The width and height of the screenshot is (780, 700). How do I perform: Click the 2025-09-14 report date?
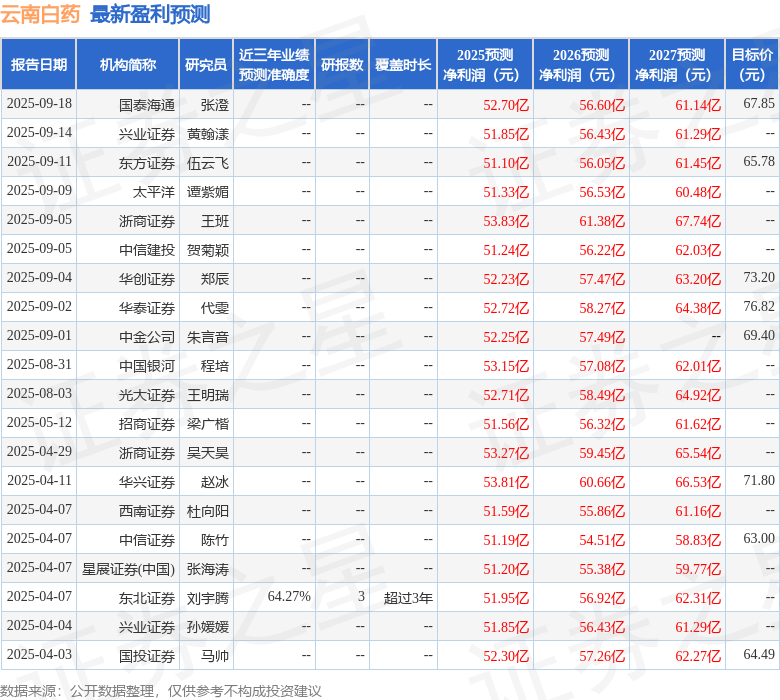click(x=39, y=132)
